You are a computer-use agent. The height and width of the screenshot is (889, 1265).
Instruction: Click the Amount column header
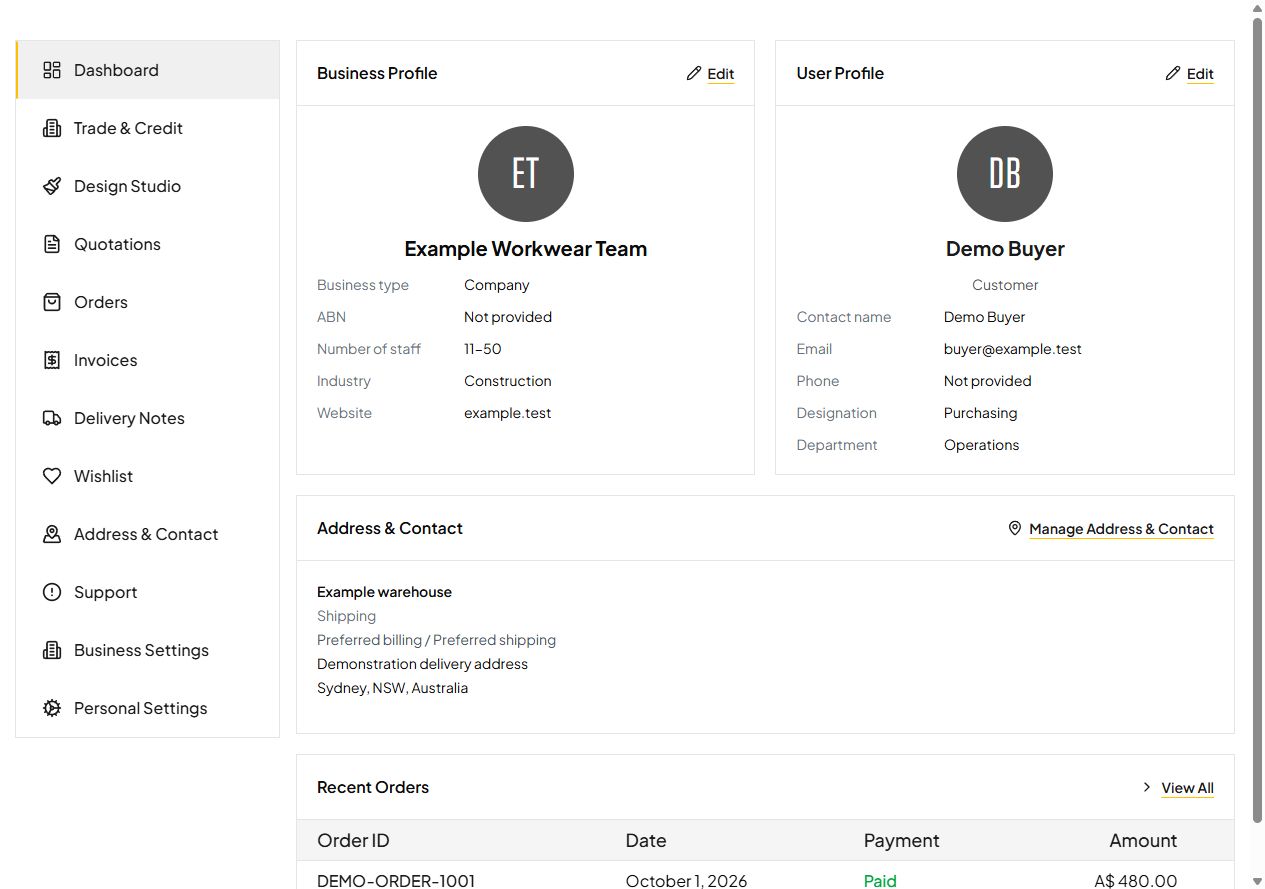[1143, 840]
